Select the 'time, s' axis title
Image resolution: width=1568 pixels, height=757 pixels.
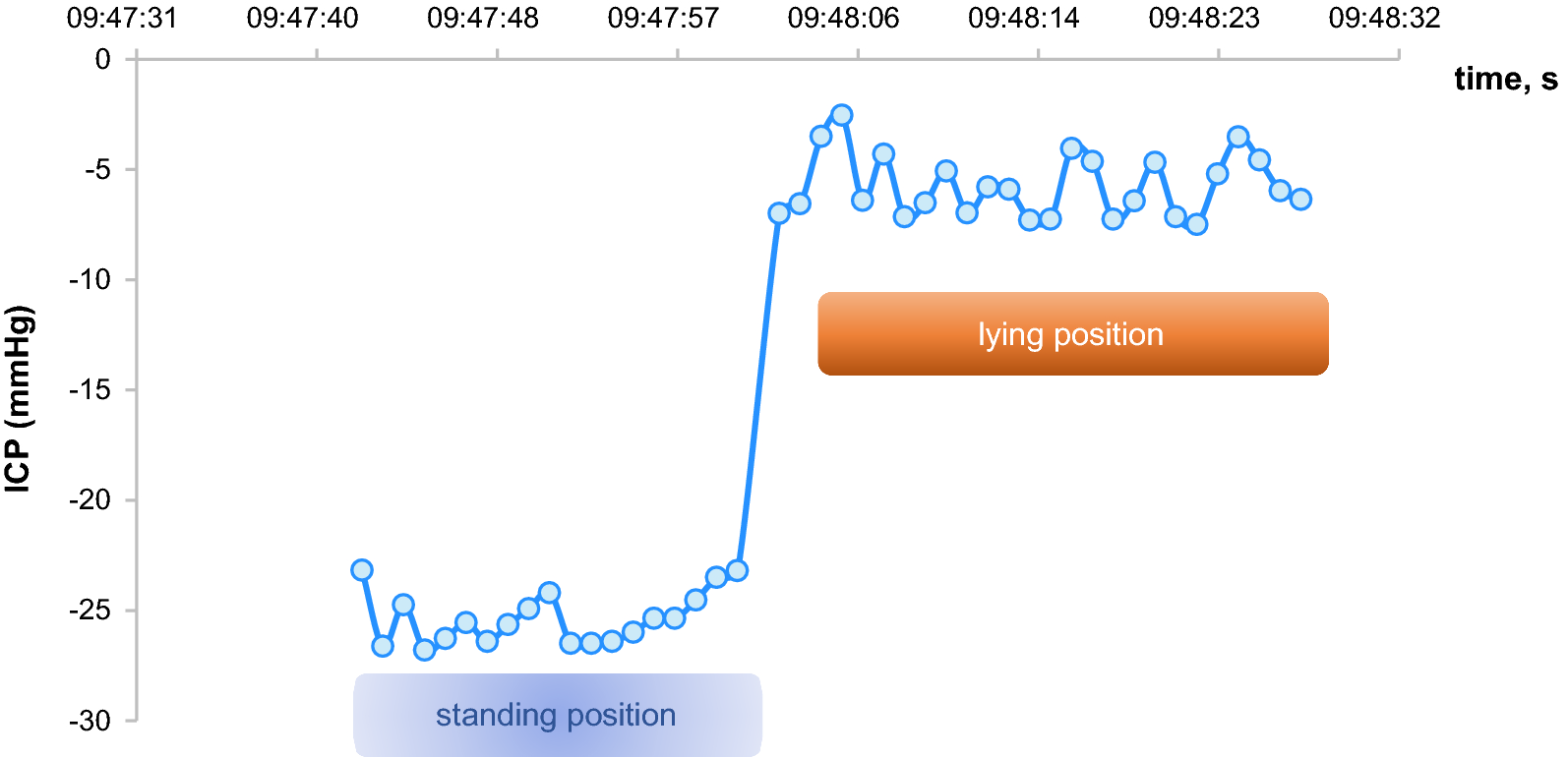click(x=1505, y=79)
